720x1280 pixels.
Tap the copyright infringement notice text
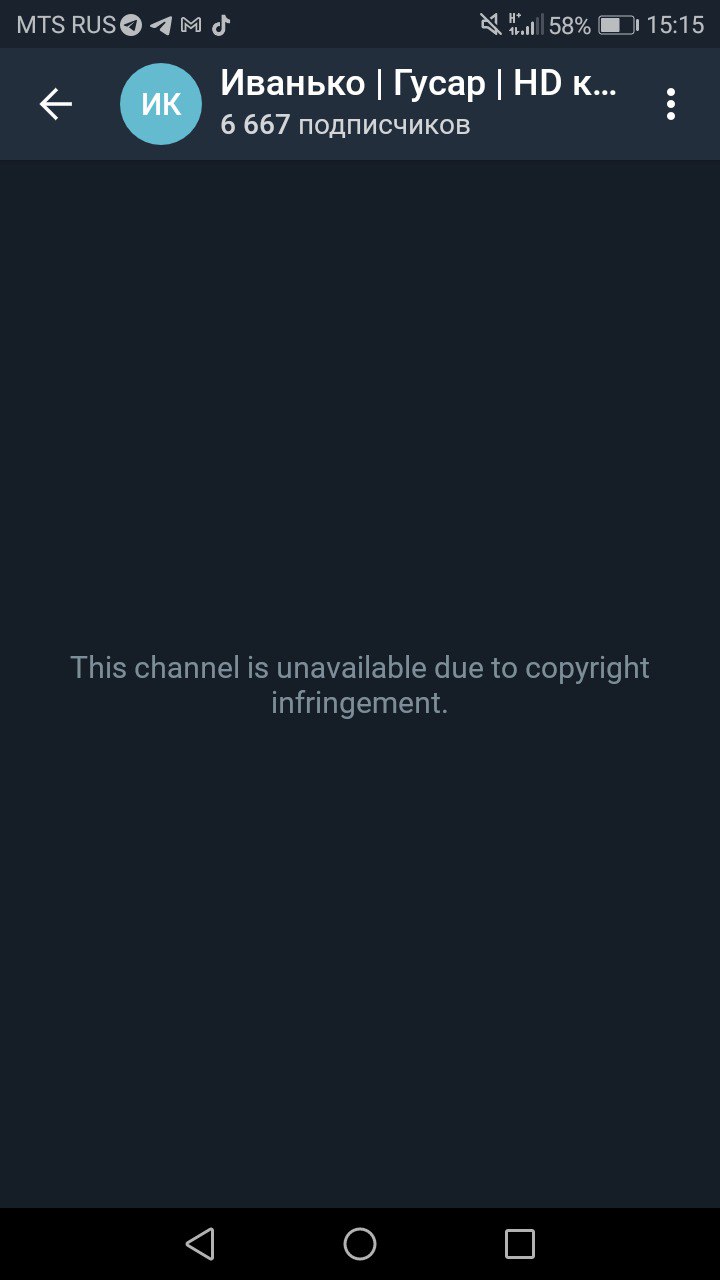click(360, 685)
